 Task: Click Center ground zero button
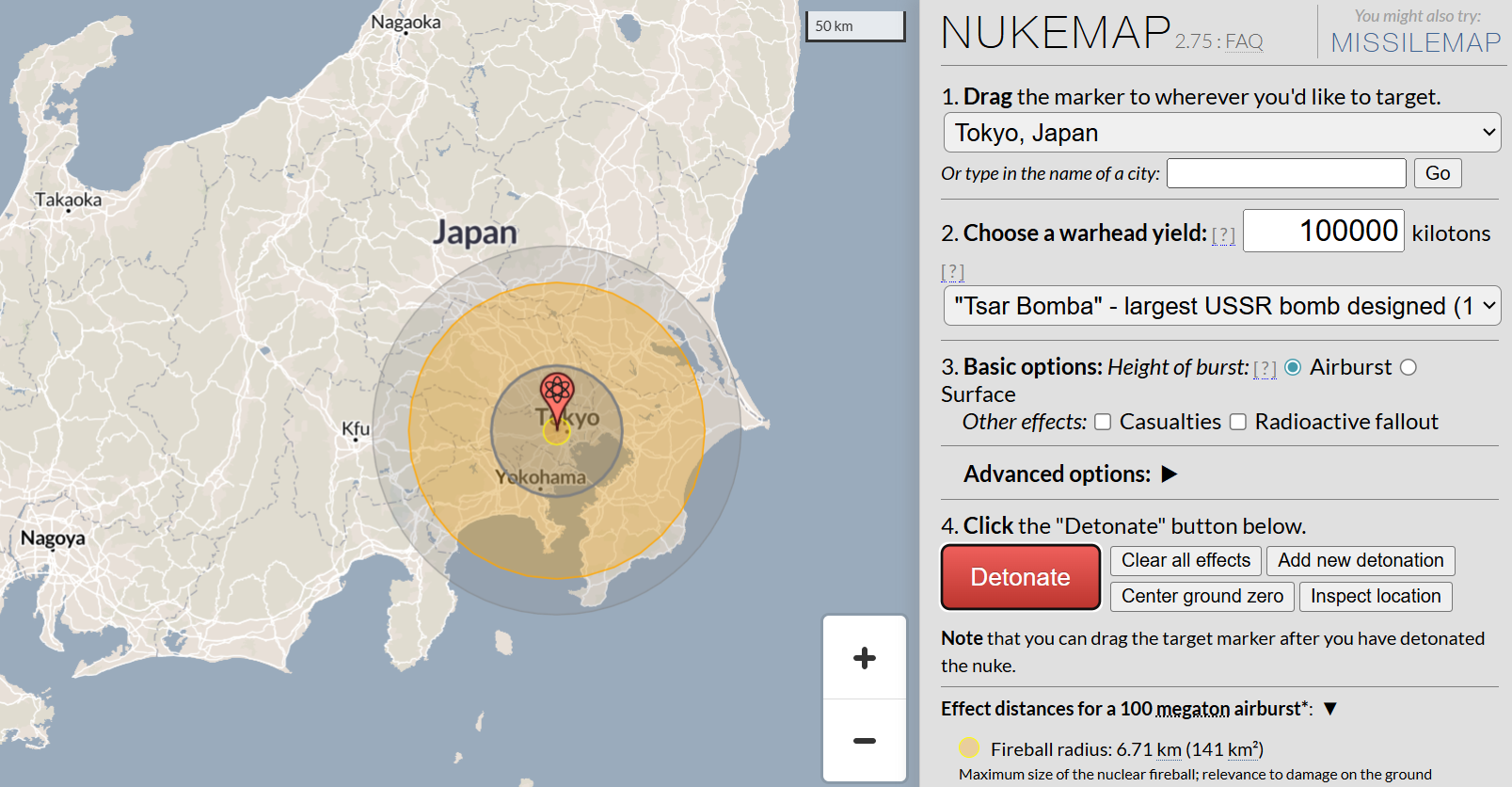1202,596
